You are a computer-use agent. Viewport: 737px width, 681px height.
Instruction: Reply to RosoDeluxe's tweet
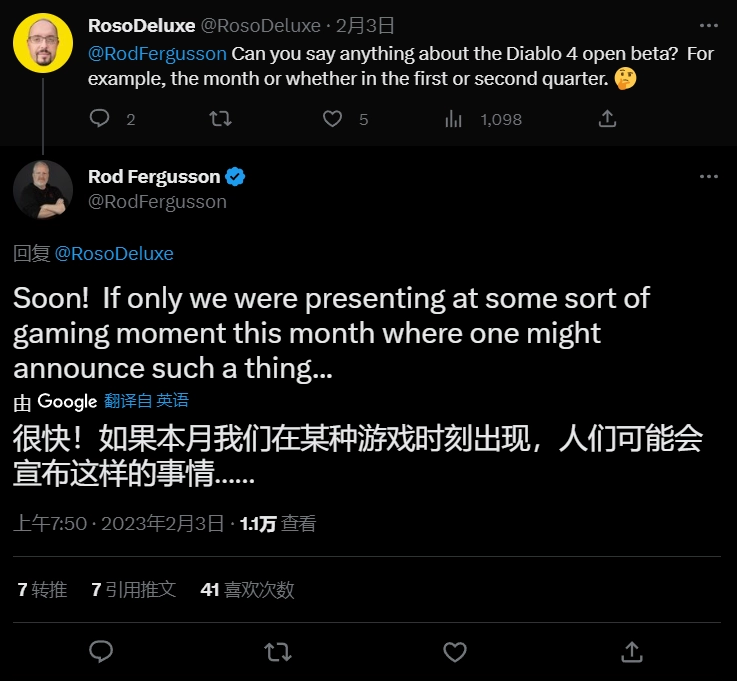tap(100, 119)
